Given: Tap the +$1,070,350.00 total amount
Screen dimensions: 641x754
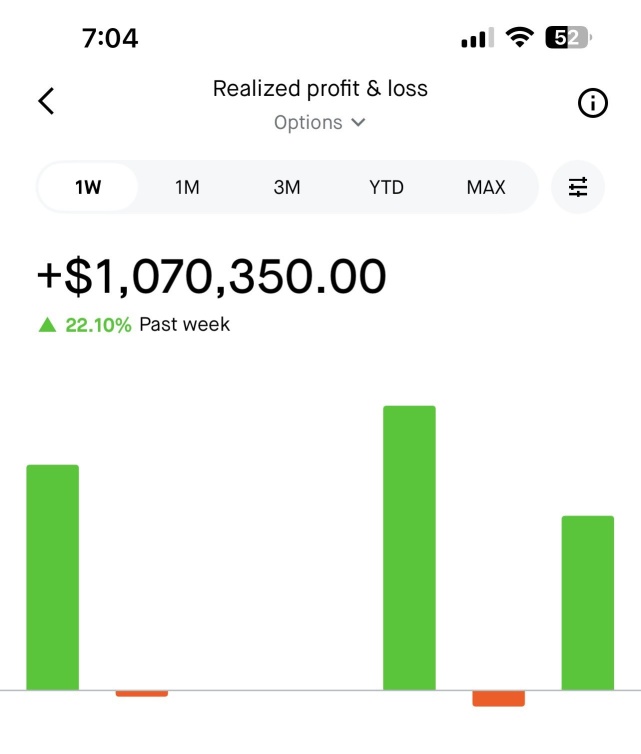Looking at the screenshot, I should (212, 276).
